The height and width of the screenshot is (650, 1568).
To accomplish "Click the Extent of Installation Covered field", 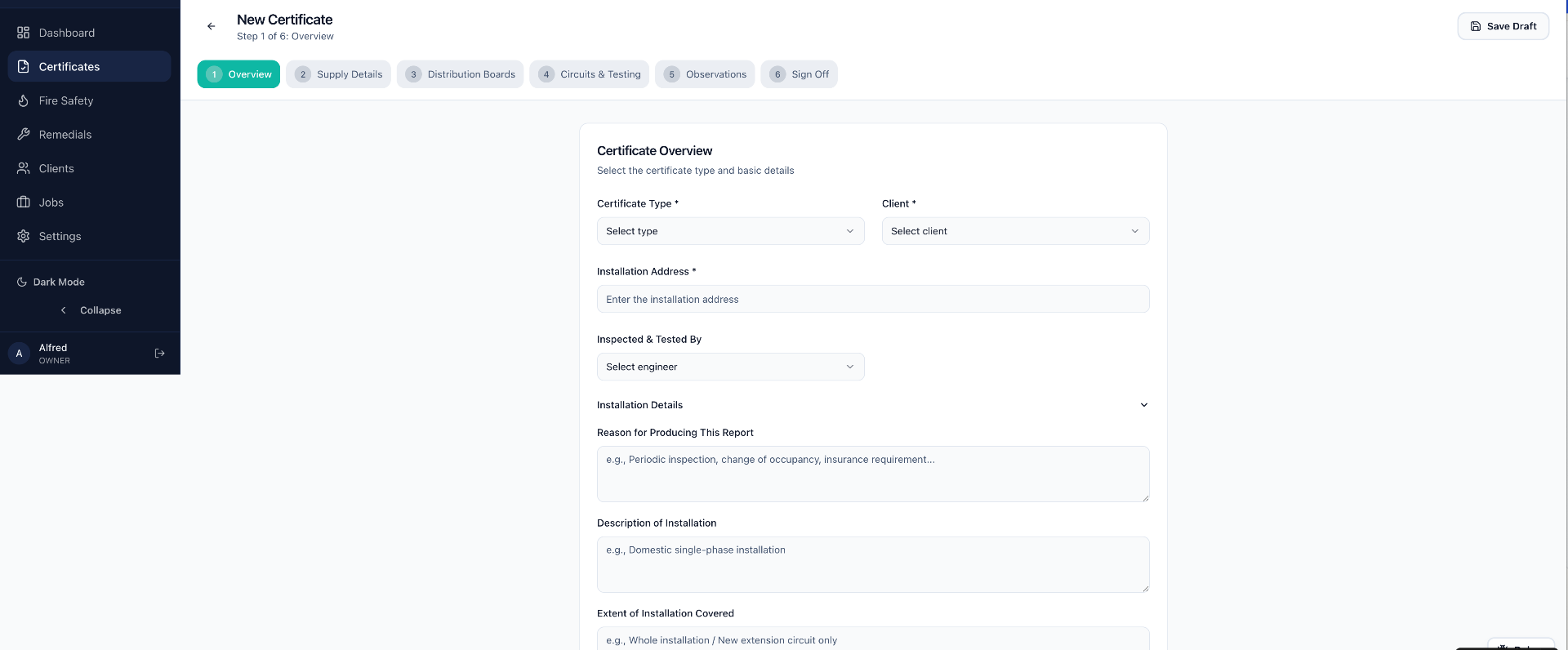I will point(873,639).
